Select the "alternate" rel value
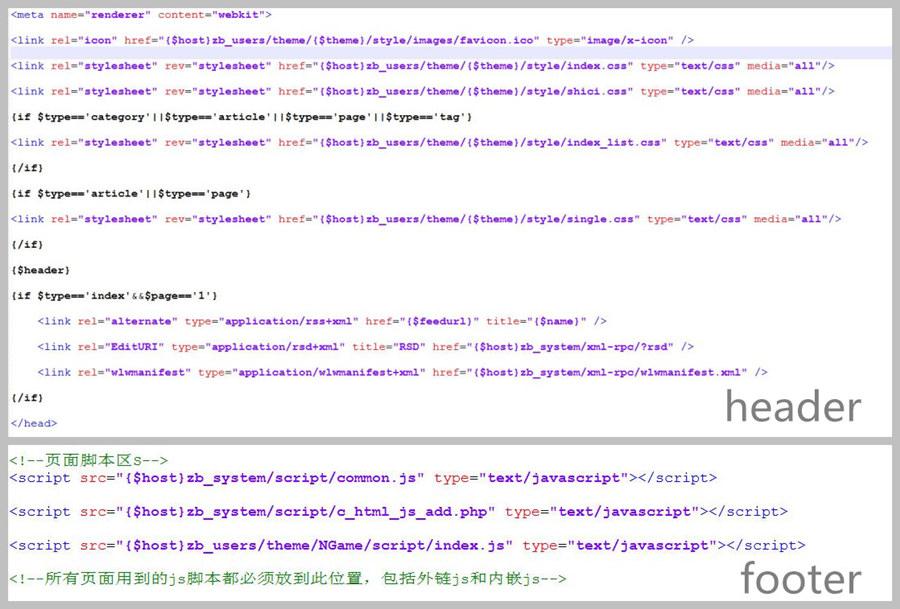900x609 pixels. 141,321
